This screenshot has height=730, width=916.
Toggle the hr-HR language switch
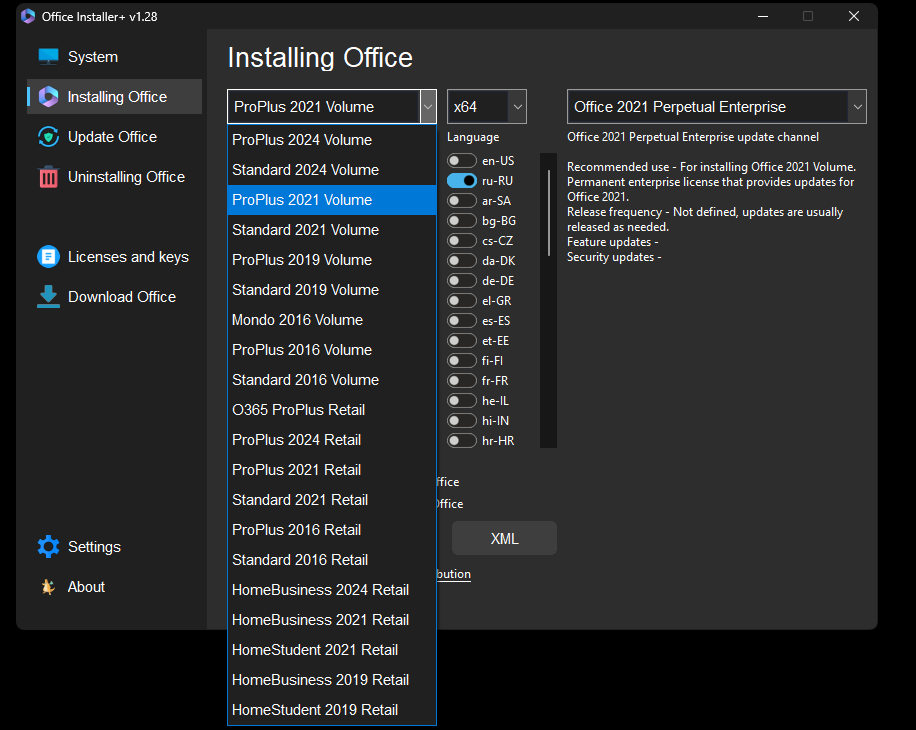462,440
